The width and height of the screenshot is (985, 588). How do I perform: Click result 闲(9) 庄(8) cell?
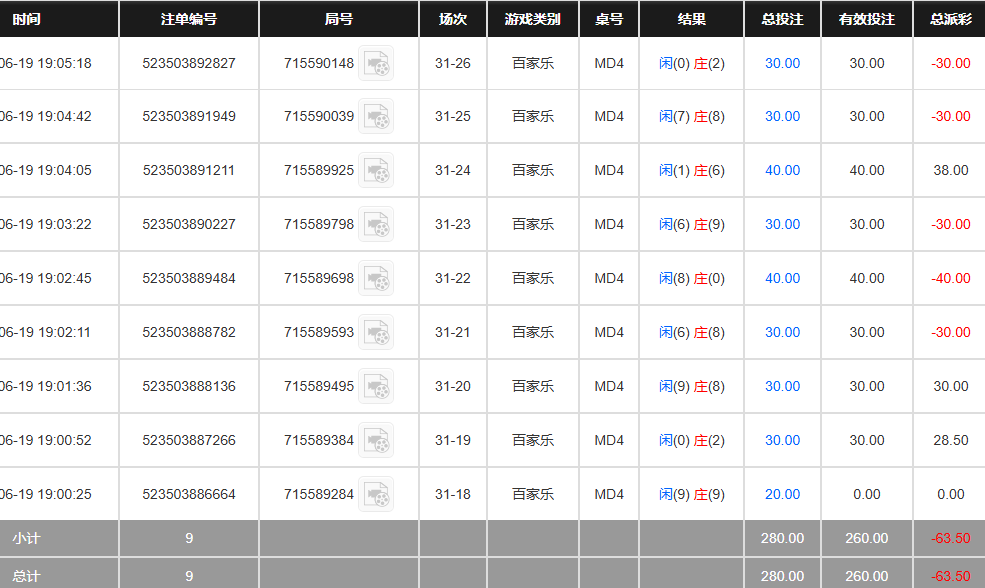[692, 386]
